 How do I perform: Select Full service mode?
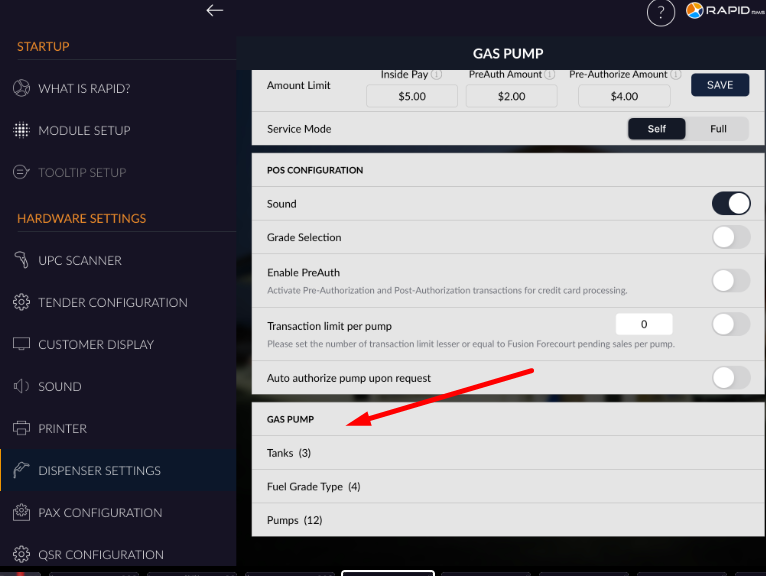pos(718,129)
